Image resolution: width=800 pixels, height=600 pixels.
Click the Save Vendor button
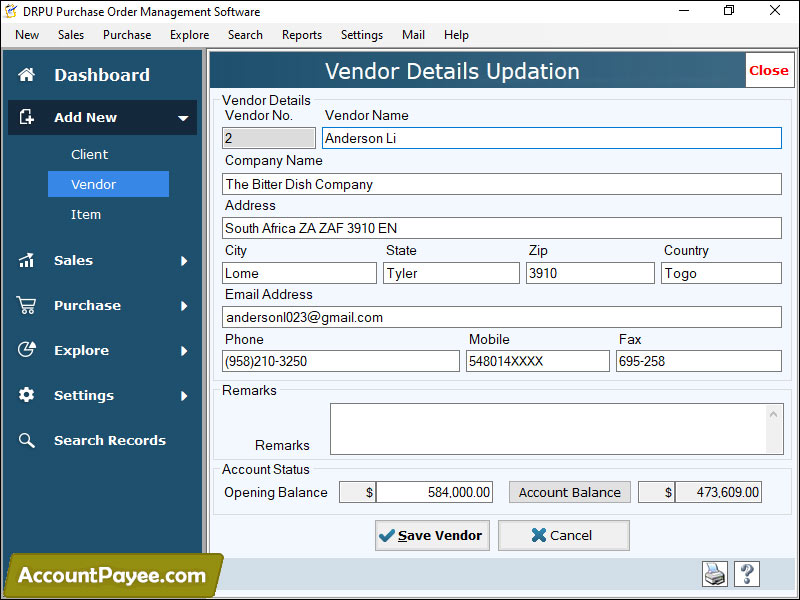pyautogui.click(x=432, y=535)
